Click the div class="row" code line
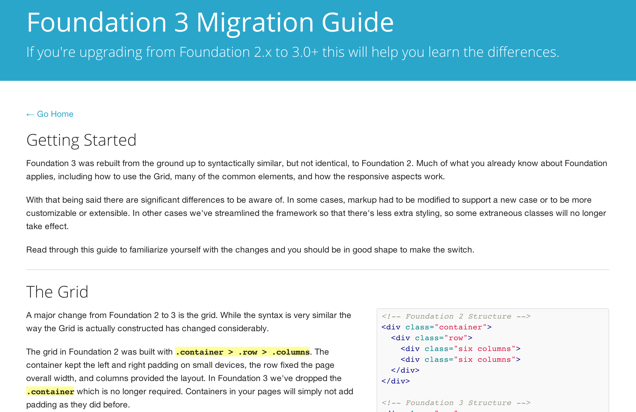The image size is (636, 412). click(432, 338)
